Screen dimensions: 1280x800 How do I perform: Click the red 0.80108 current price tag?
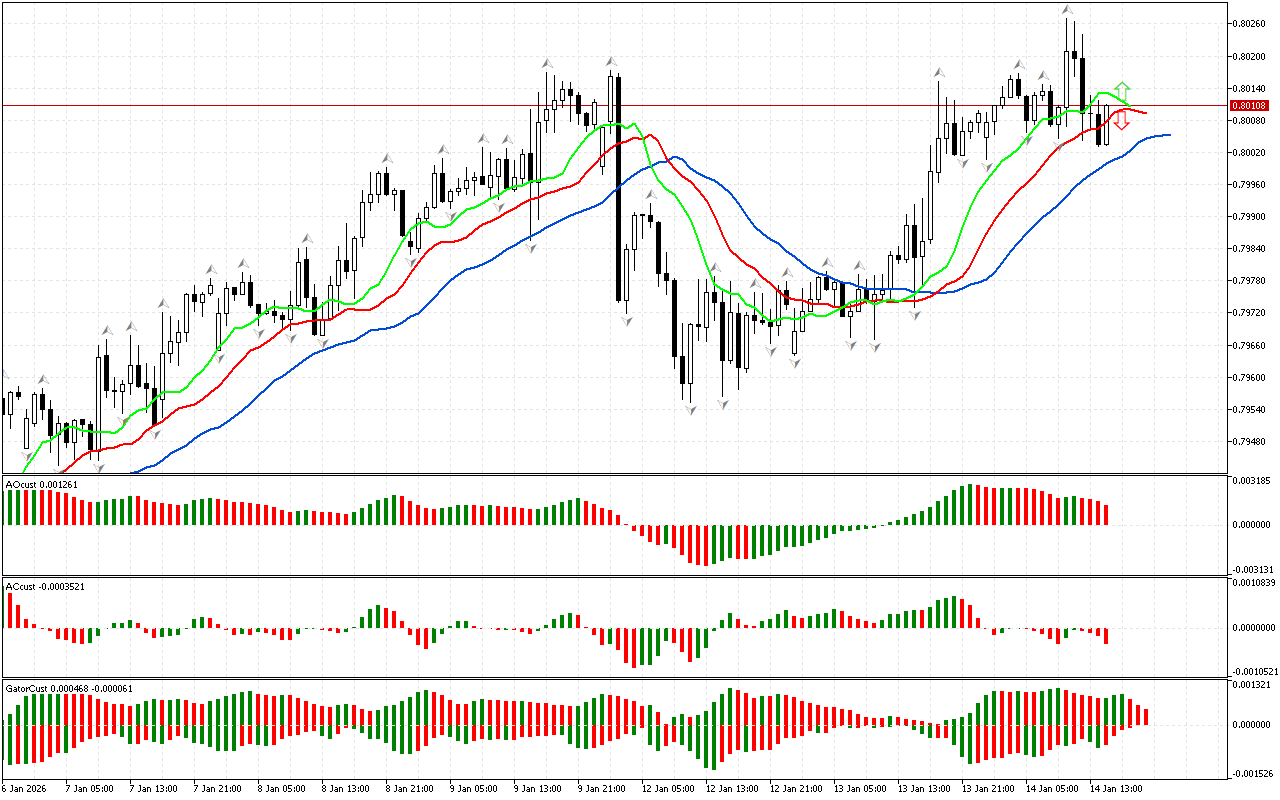pos(1250,105)
